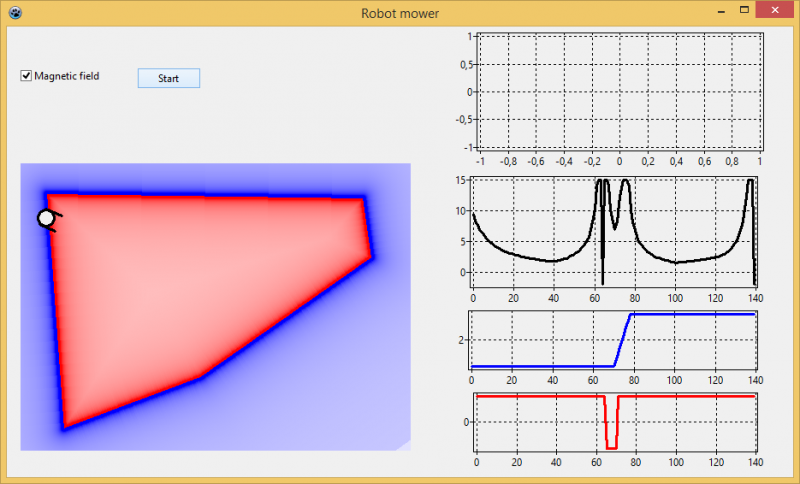Click the black magnetic signal chart

(x=613, y=232)
